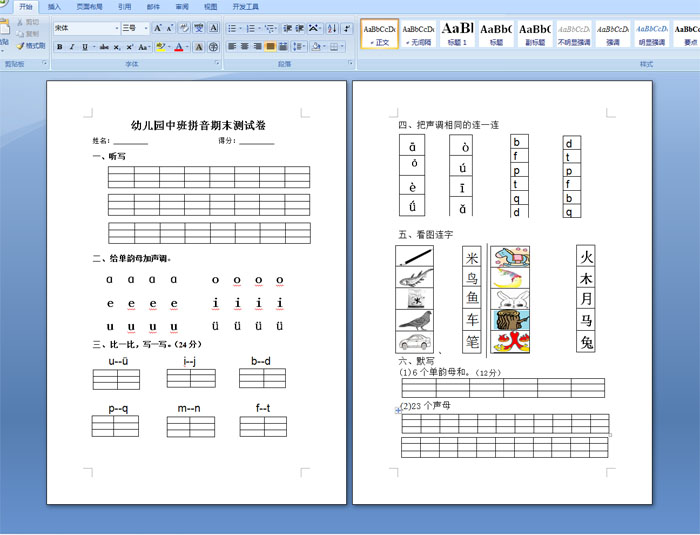
Task: Click the character border (A) icon
Action: pos(213,28)
